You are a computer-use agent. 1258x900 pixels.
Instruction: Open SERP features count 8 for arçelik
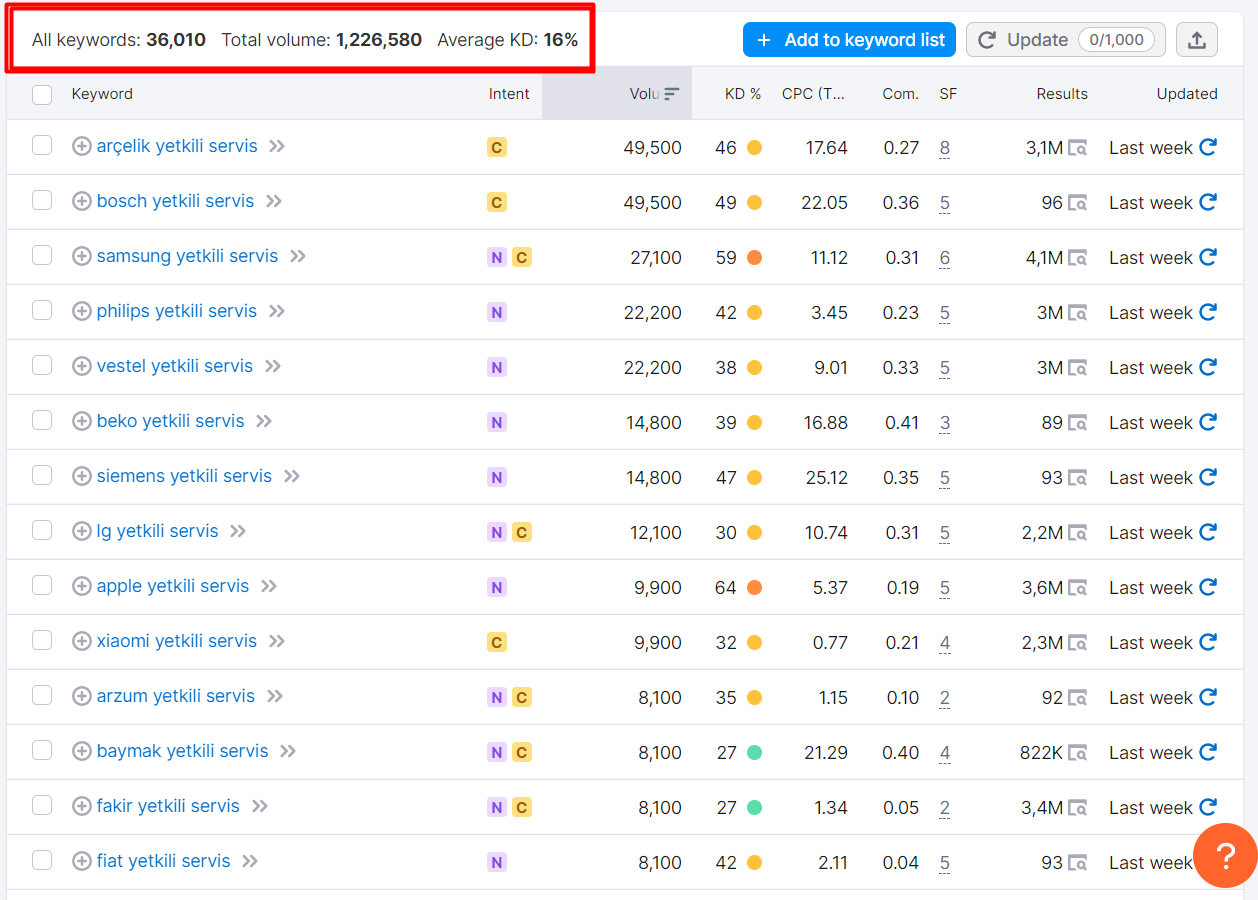pos(945,148)
